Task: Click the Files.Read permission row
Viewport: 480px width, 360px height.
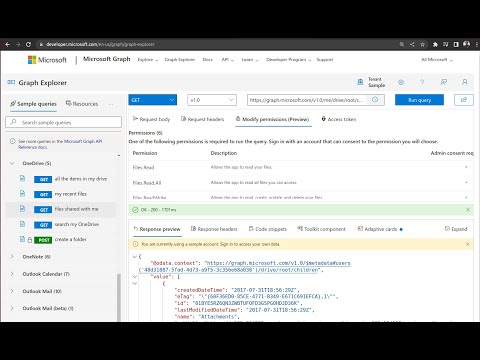Action: pyautogui.click(x=300, y=167)
